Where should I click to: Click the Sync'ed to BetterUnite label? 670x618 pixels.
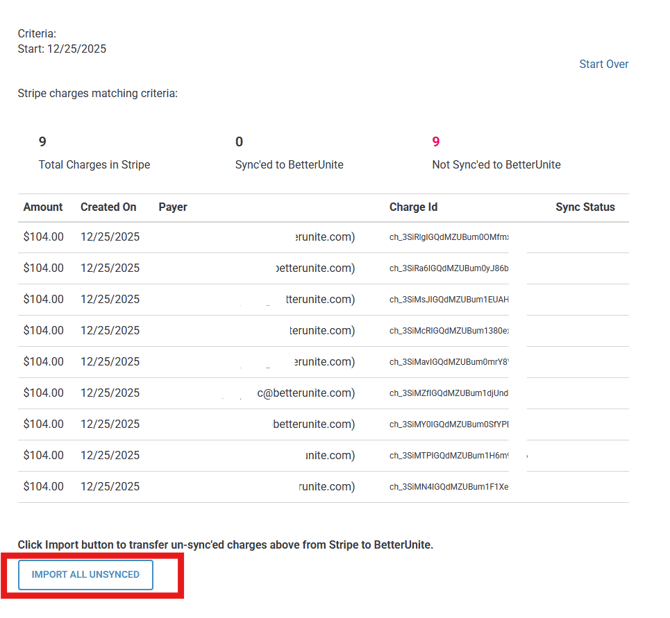[x=289, y=165]
